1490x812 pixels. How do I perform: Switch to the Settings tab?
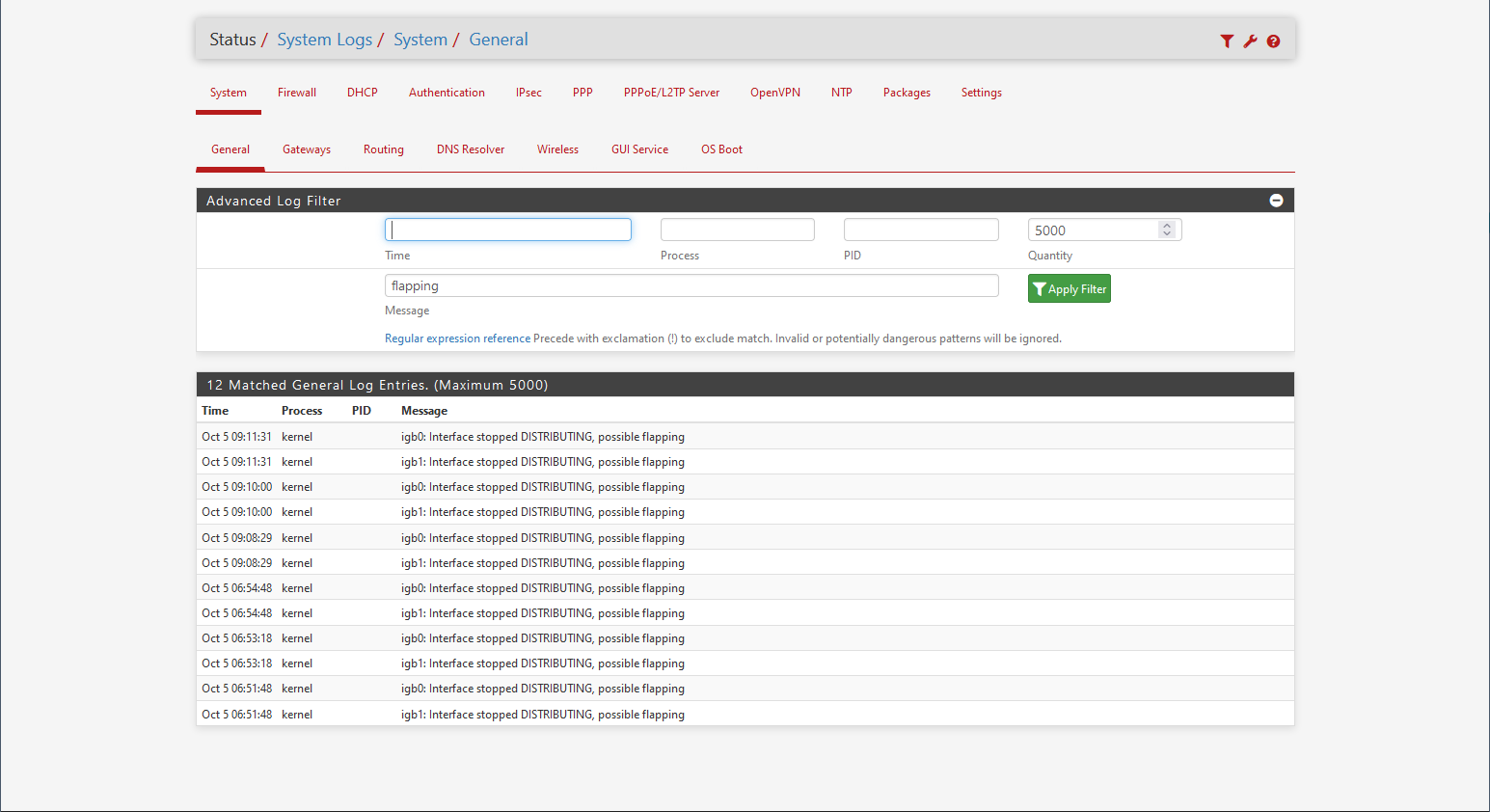[x=982, y=93]
